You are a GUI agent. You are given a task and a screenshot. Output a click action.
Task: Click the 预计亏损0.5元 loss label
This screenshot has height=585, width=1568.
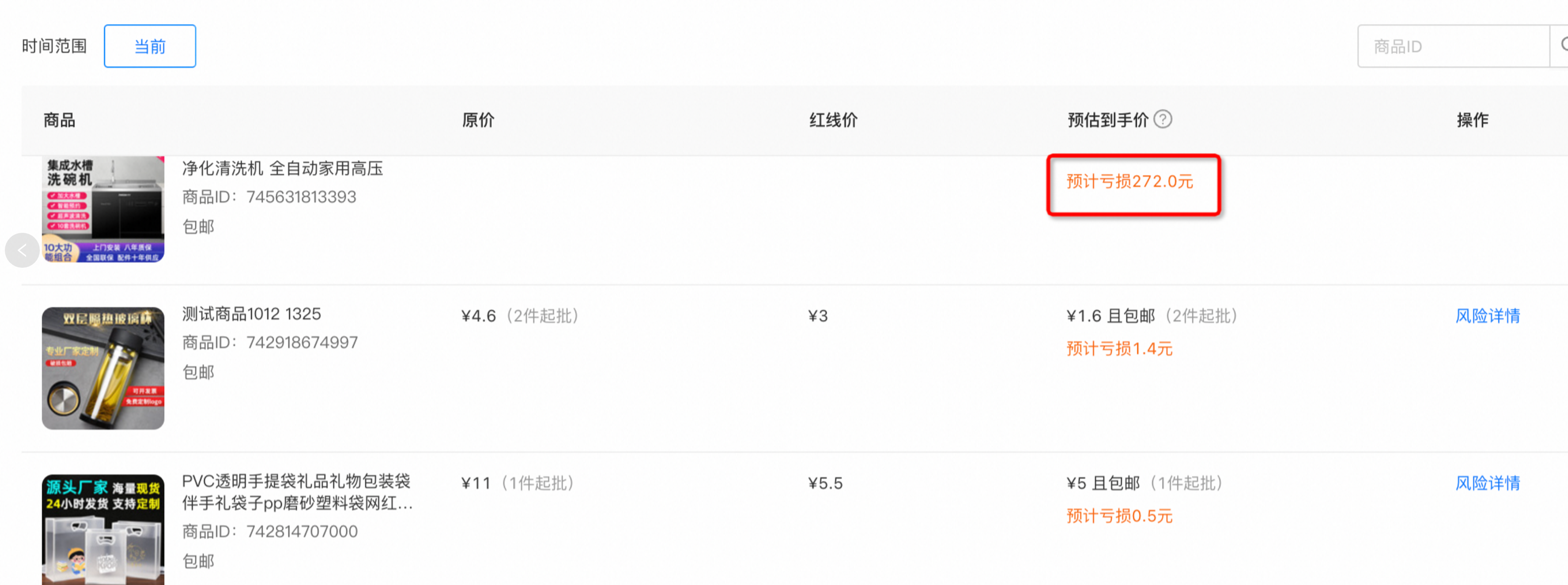pos(1119,516)
